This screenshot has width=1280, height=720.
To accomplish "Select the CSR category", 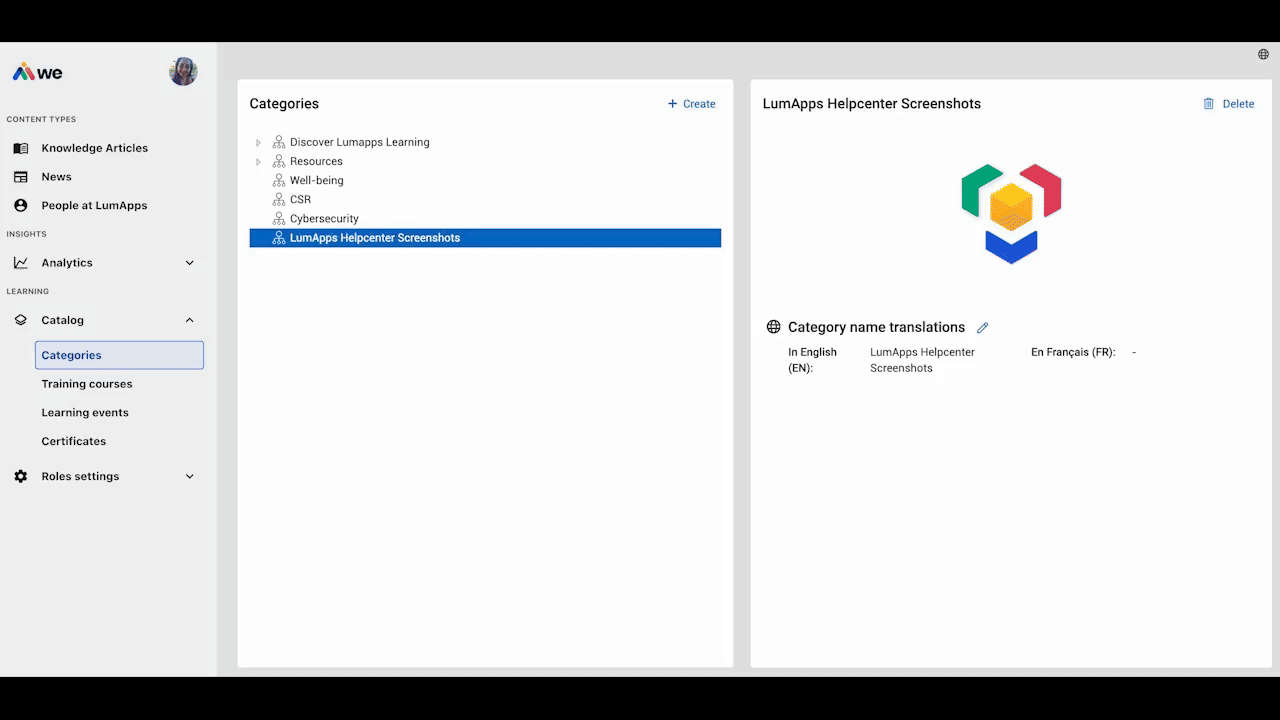I will pos(300,199).
